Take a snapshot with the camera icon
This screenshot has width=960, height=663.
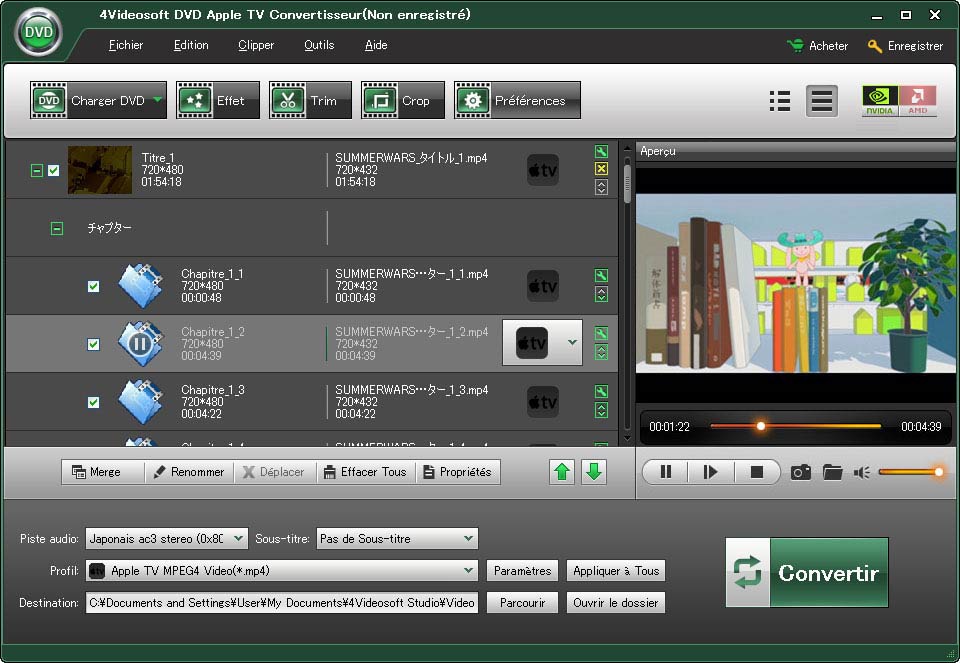(x=800, y=472)
